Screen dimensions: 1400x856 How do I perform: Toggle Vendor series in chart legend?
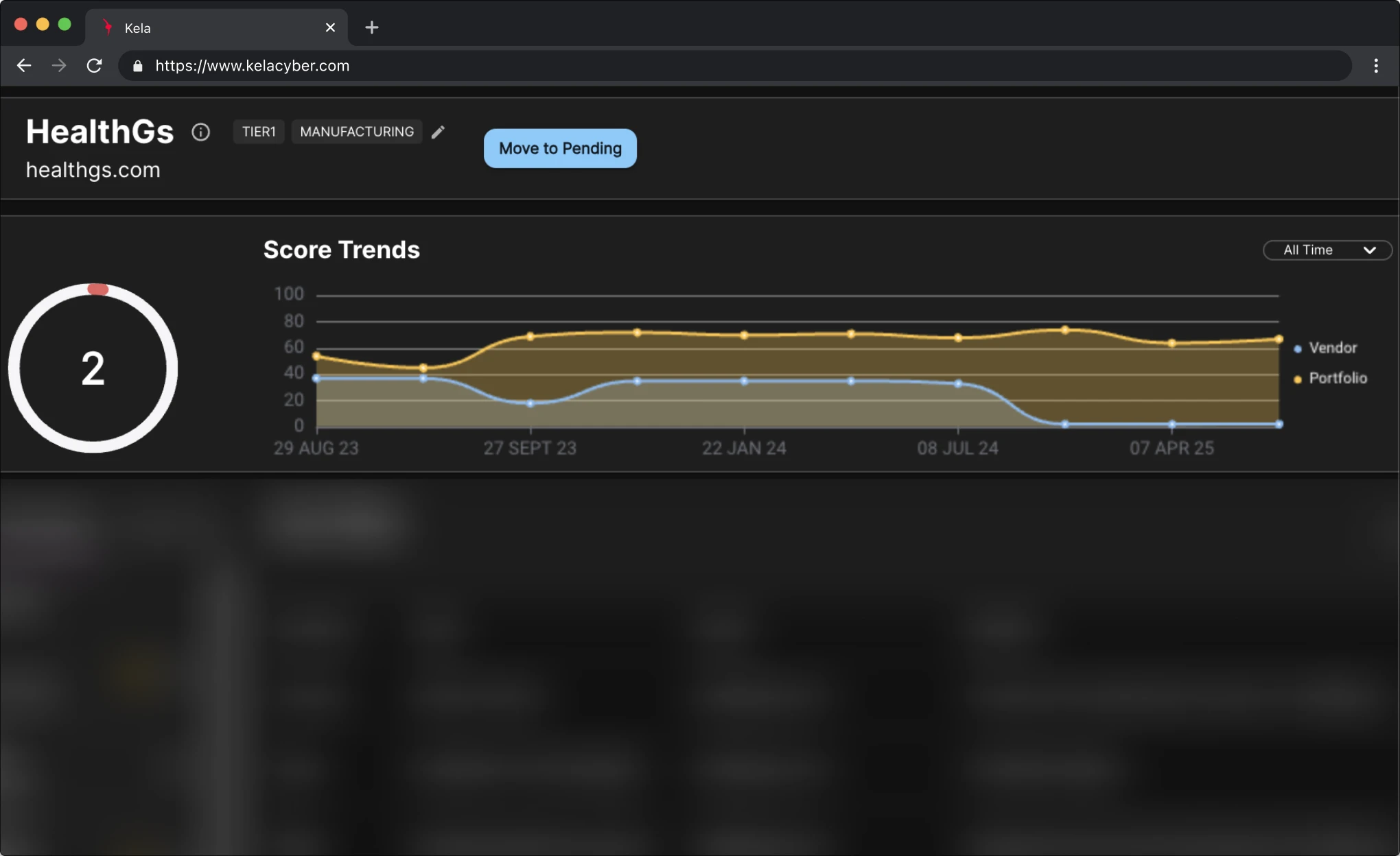[x=1325, y=348]
